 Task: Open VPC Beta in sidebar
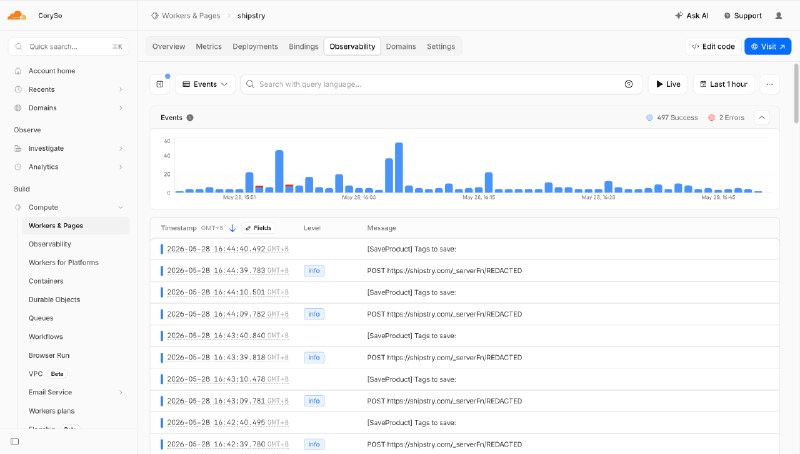click(x=46, y=374)
